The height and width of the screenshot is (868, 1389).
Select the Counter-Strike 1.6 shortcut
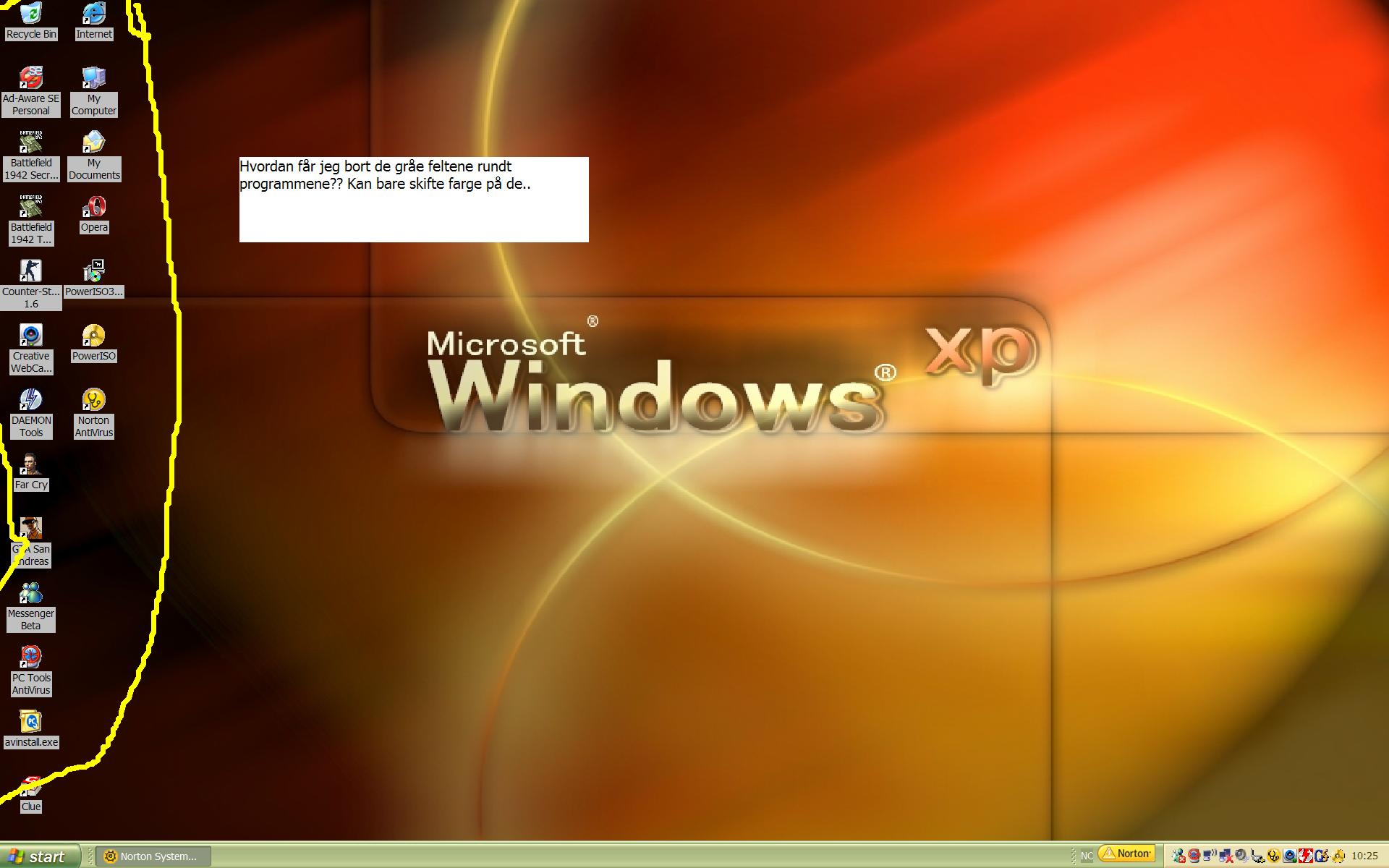click(x=30, y=272)
